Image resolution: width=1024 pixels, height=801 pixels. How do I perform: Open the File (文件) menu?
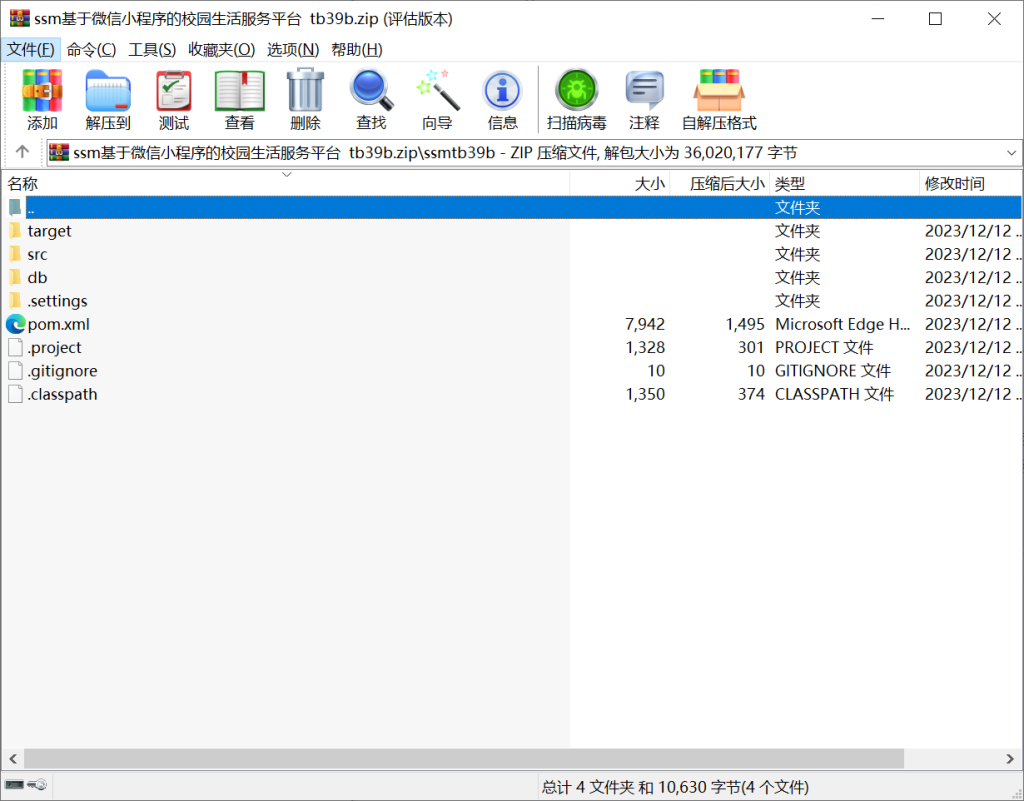pyautogui.click(x=31, y=49)
